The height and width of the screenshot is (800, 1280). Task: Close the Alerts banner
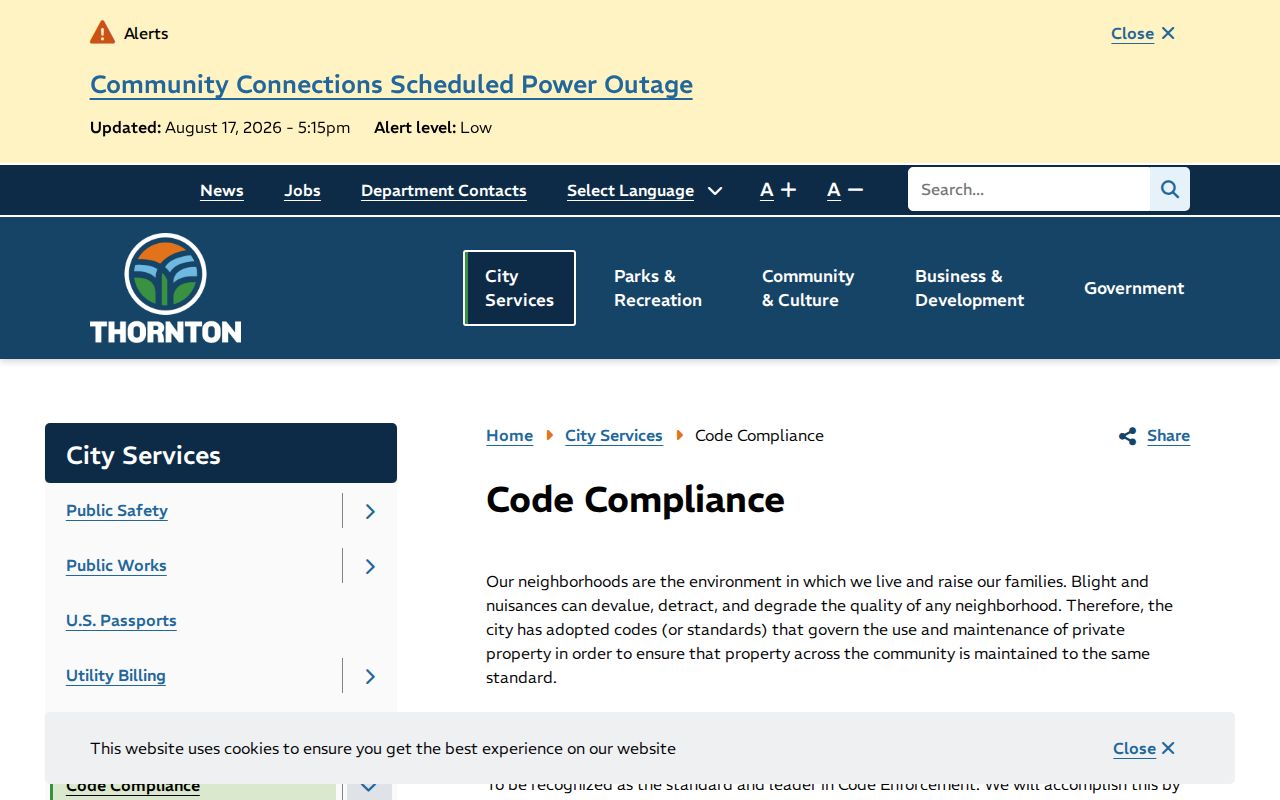1143,33
